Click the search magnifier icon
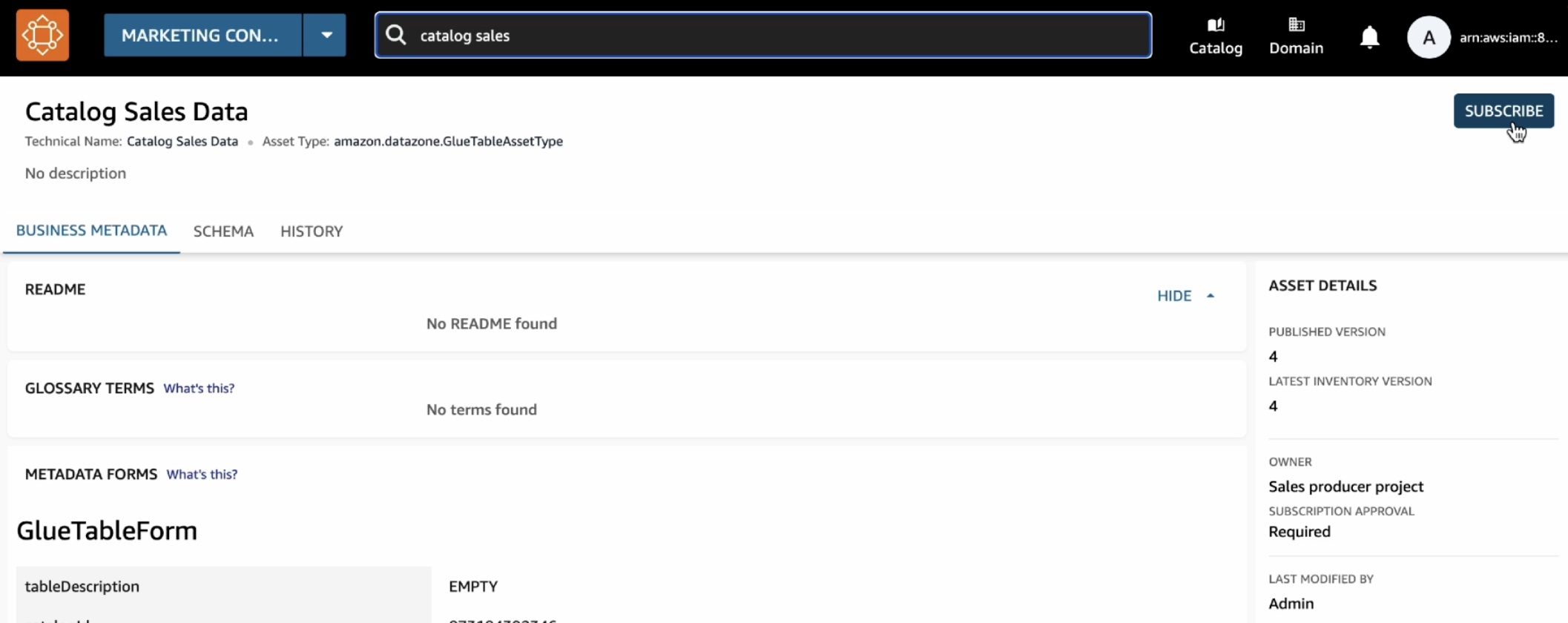The image size is (1568, 623). [396, 35]
